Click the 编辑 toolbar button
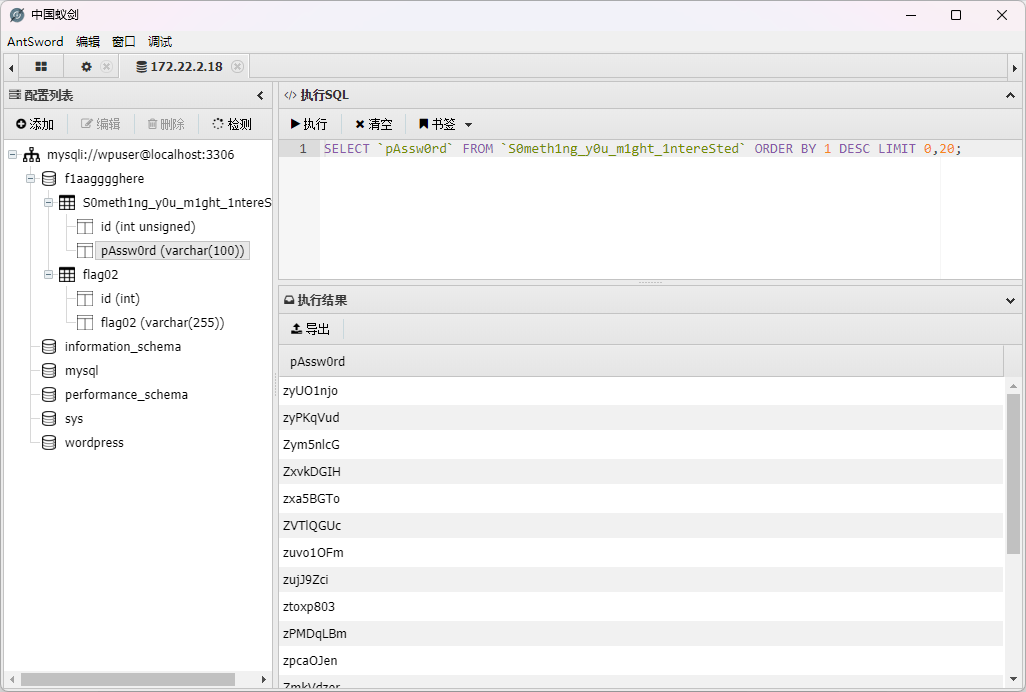This screenshot has width=1026, height=692. [101, 124]
